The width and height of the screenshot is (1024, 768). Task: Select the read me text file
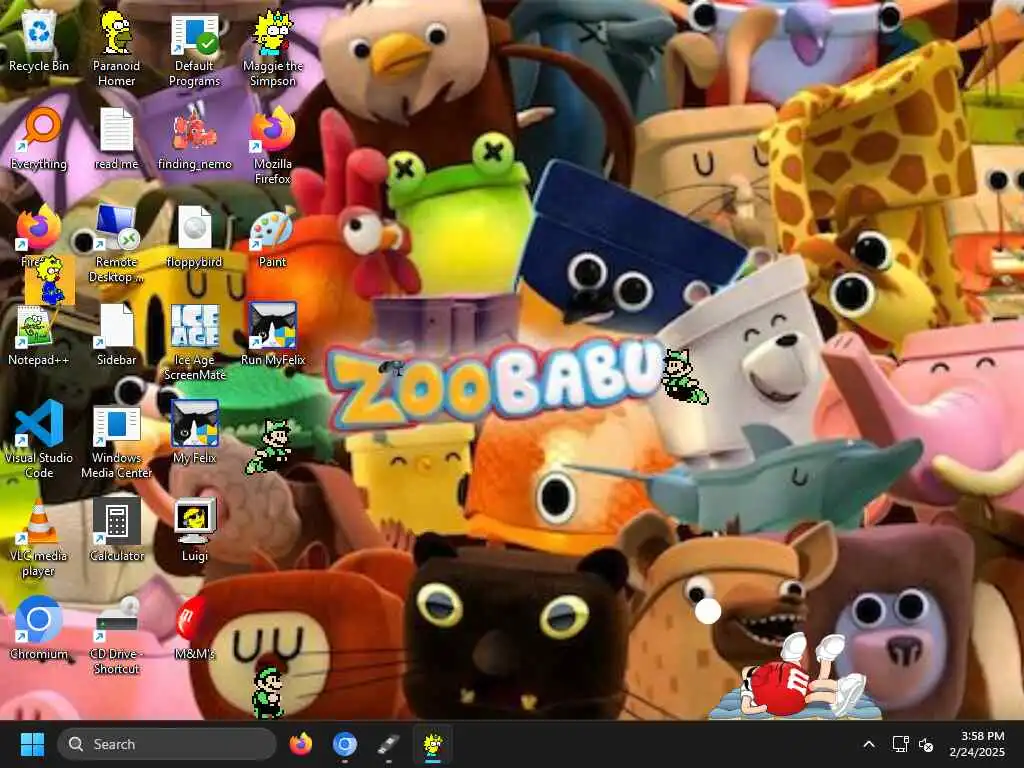tap(116, 138)
